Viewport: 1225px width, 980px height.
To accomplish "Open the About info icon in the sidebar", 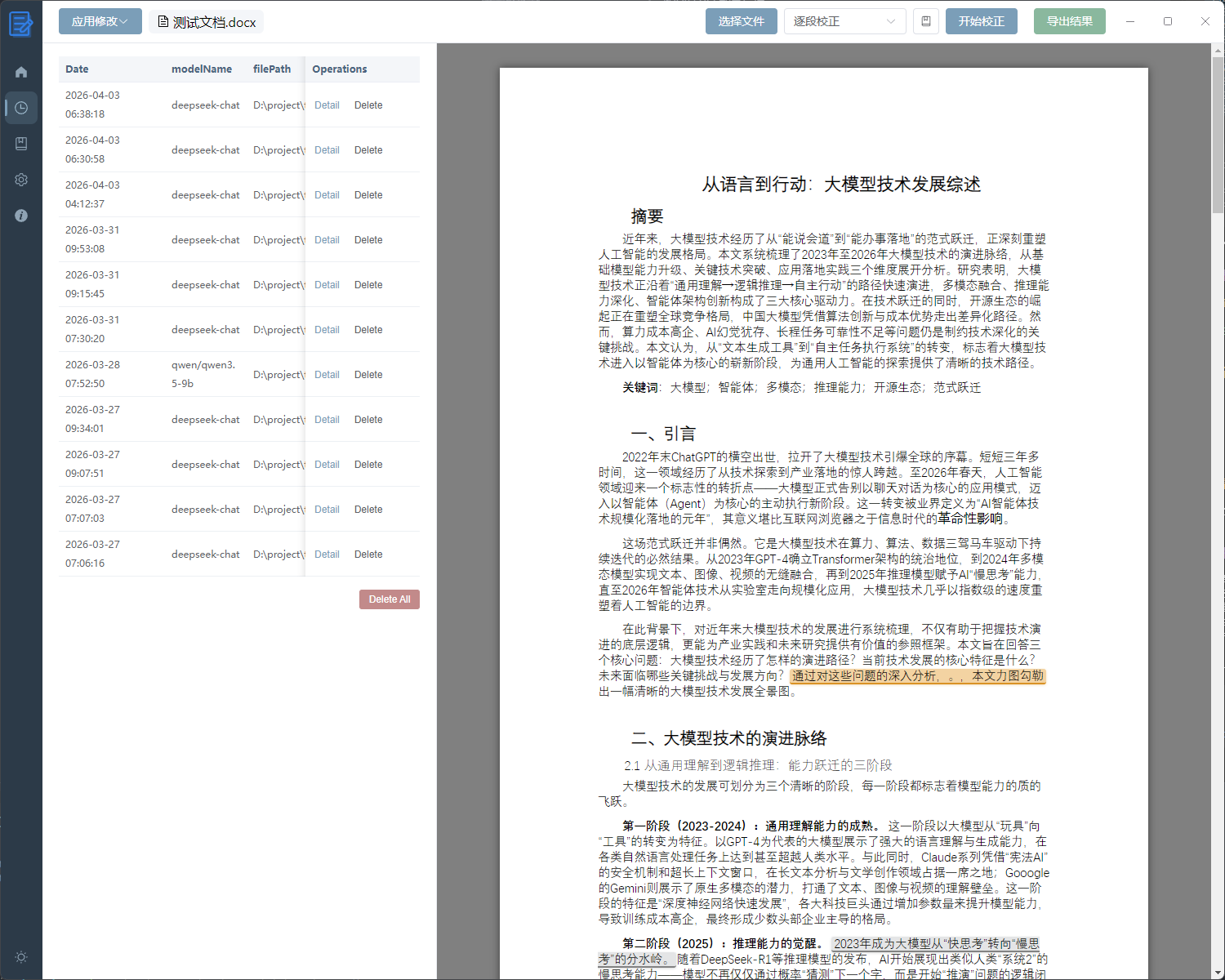I will [x=21, y=216].
